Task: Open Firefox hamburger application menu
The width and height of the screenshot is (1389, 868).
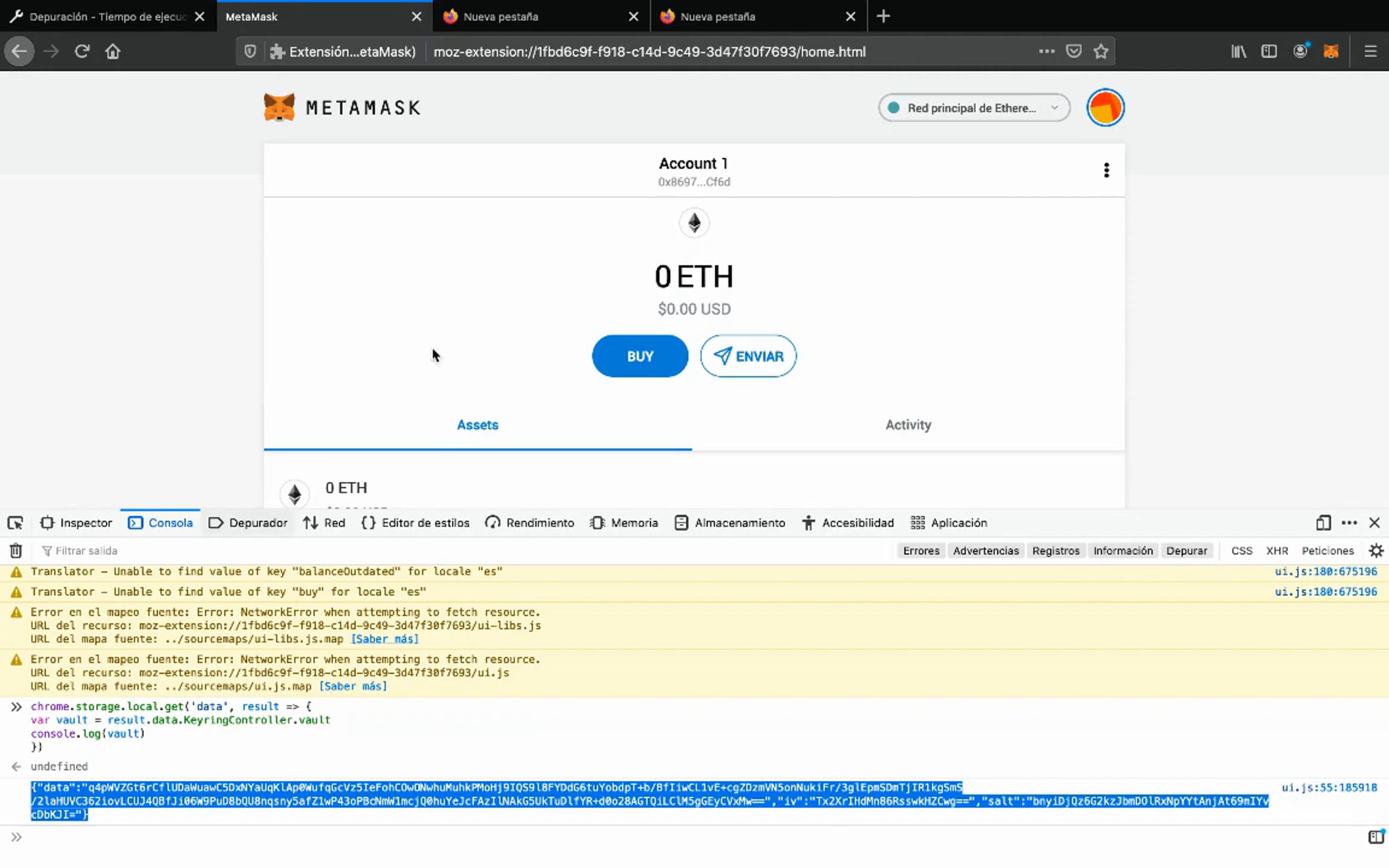Action: 1370,52
